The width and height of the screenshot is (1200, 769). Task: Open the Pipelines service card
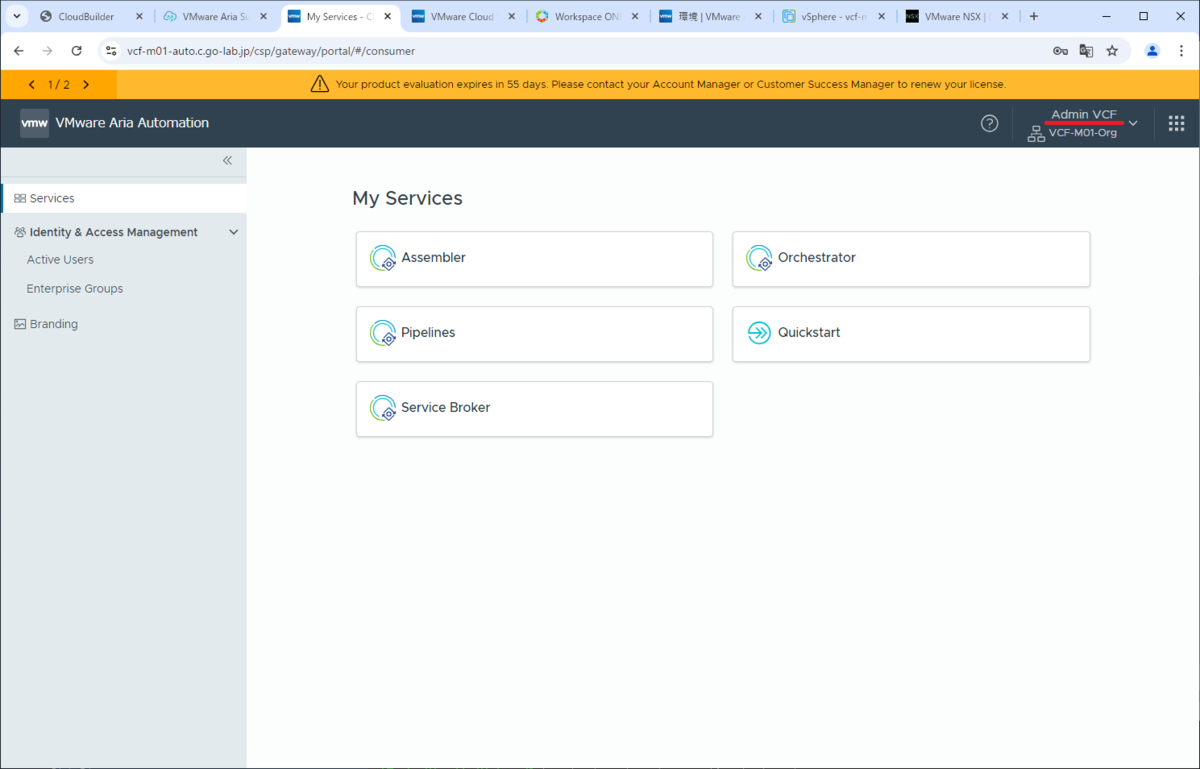[534, 334]
